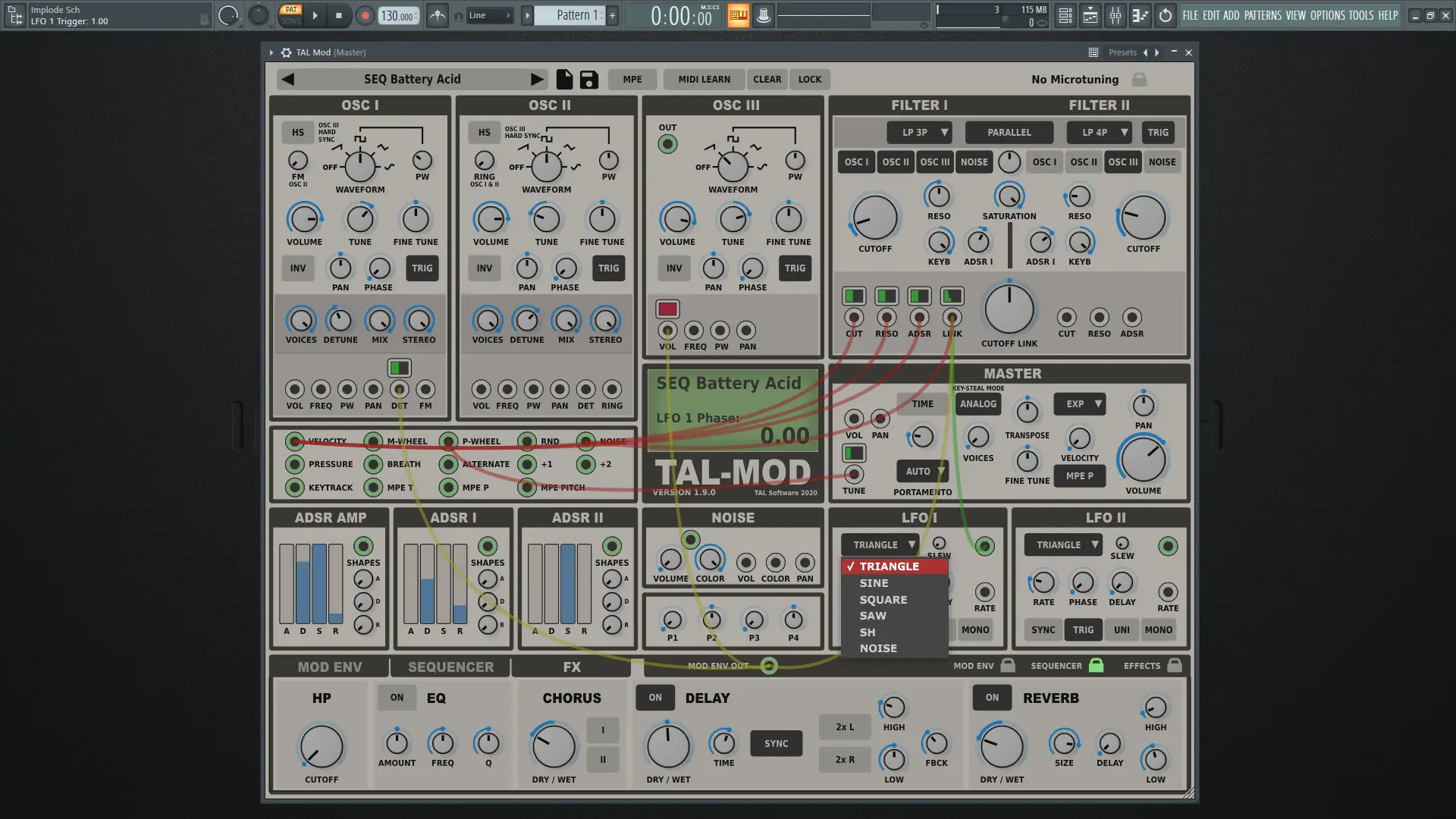Select the Playlist view icon

point(1090,15)
